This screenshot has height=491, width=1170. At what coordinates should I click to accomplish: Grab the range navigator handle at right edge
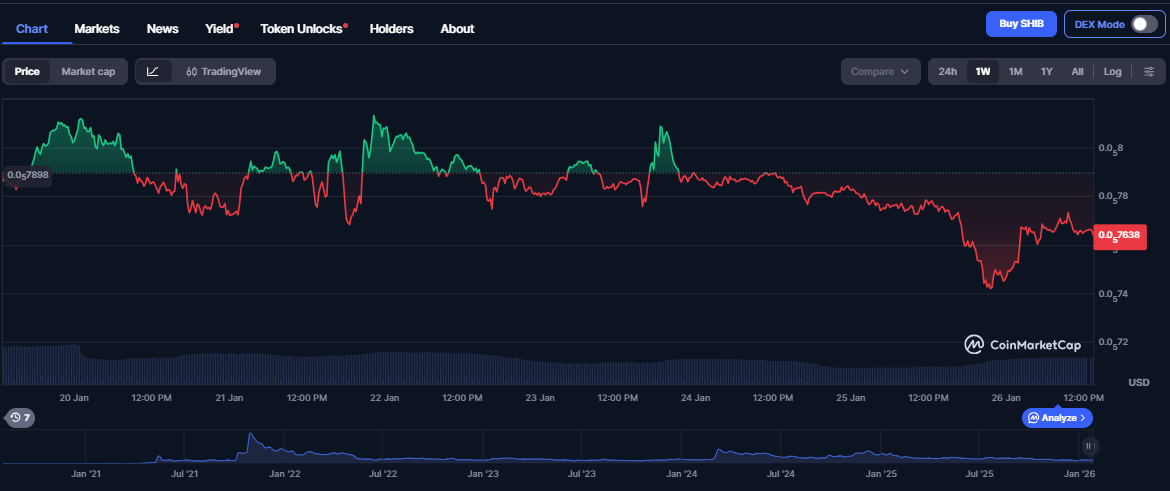click(1088, 446)
